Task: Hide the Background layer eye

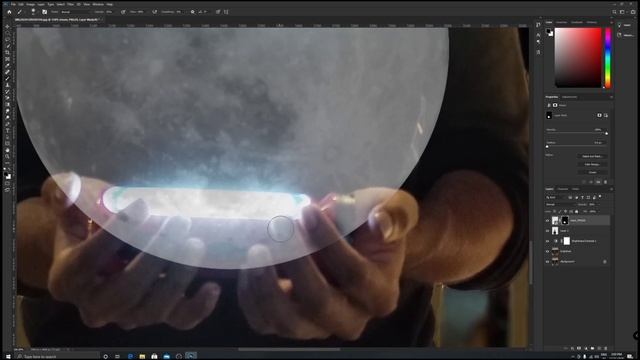Action: click(x=547, y=262)
